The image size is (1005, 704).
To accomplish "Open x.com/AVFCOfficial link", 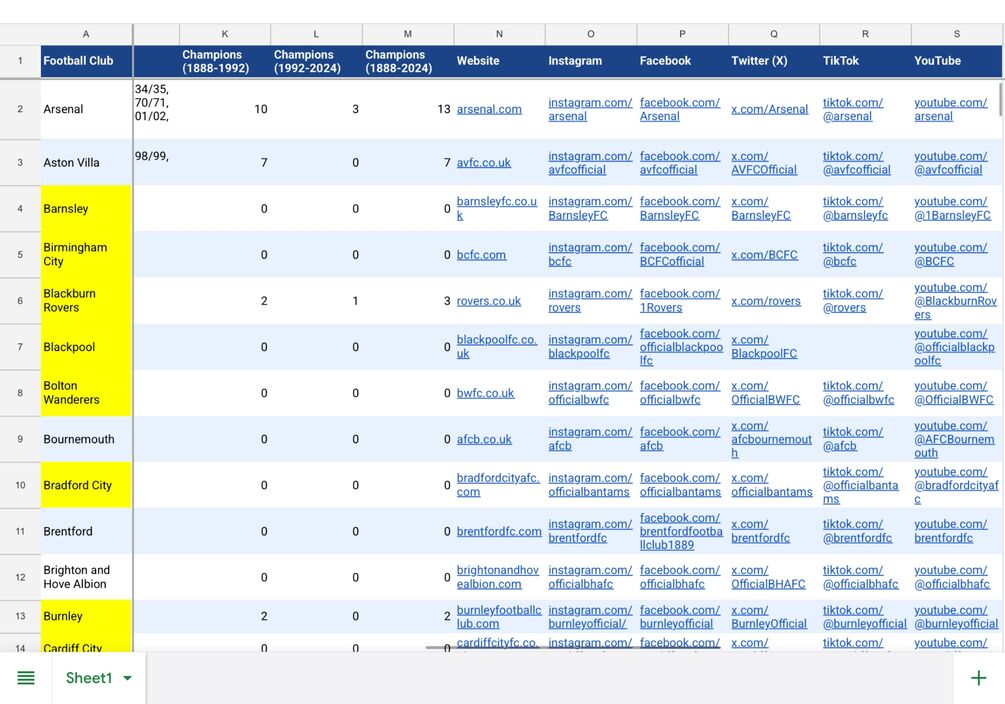I will (x=764, y=163).
